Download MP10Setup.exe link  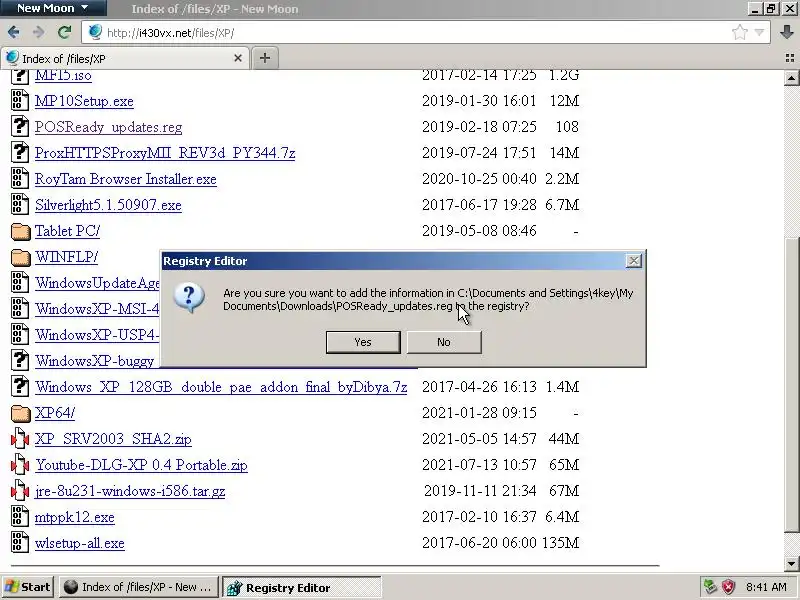point(84,101)
